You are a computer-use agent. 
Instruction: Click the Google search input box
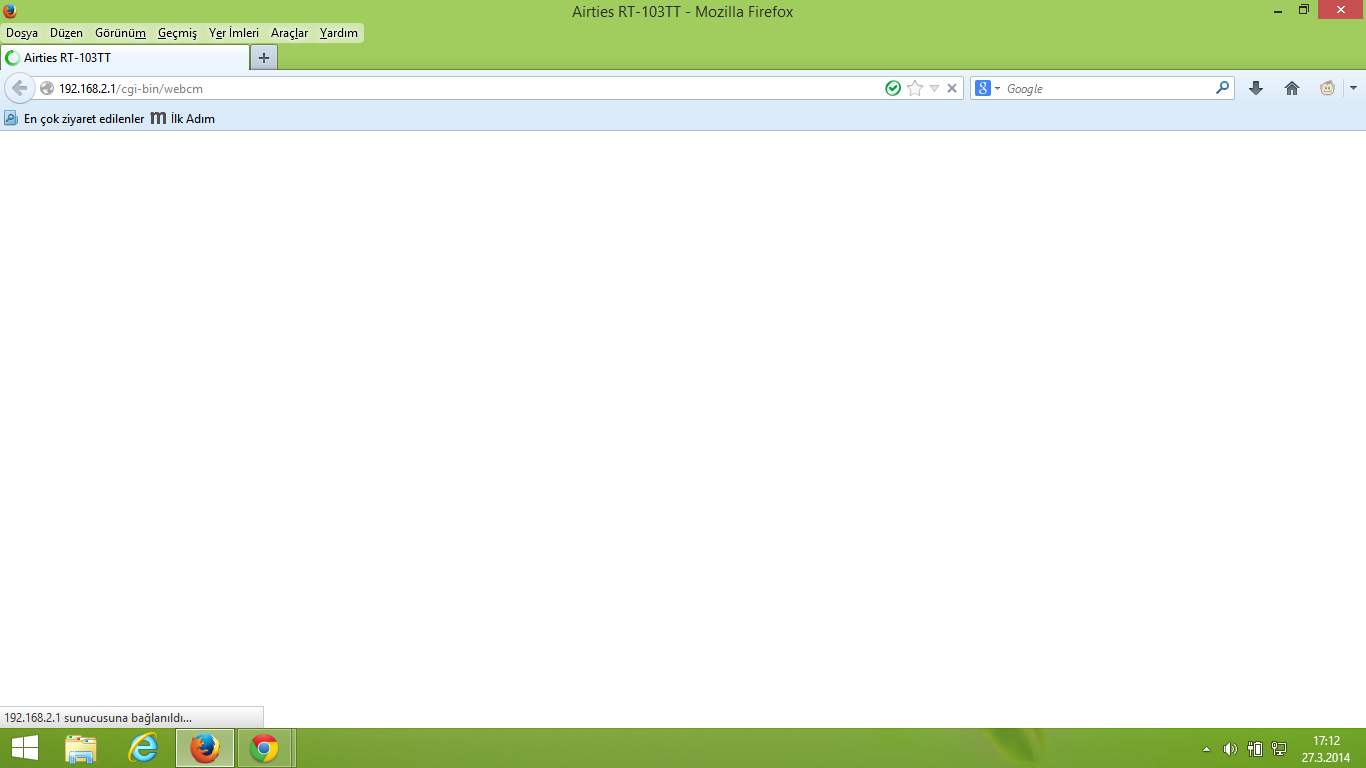(x=1108, y=88)
